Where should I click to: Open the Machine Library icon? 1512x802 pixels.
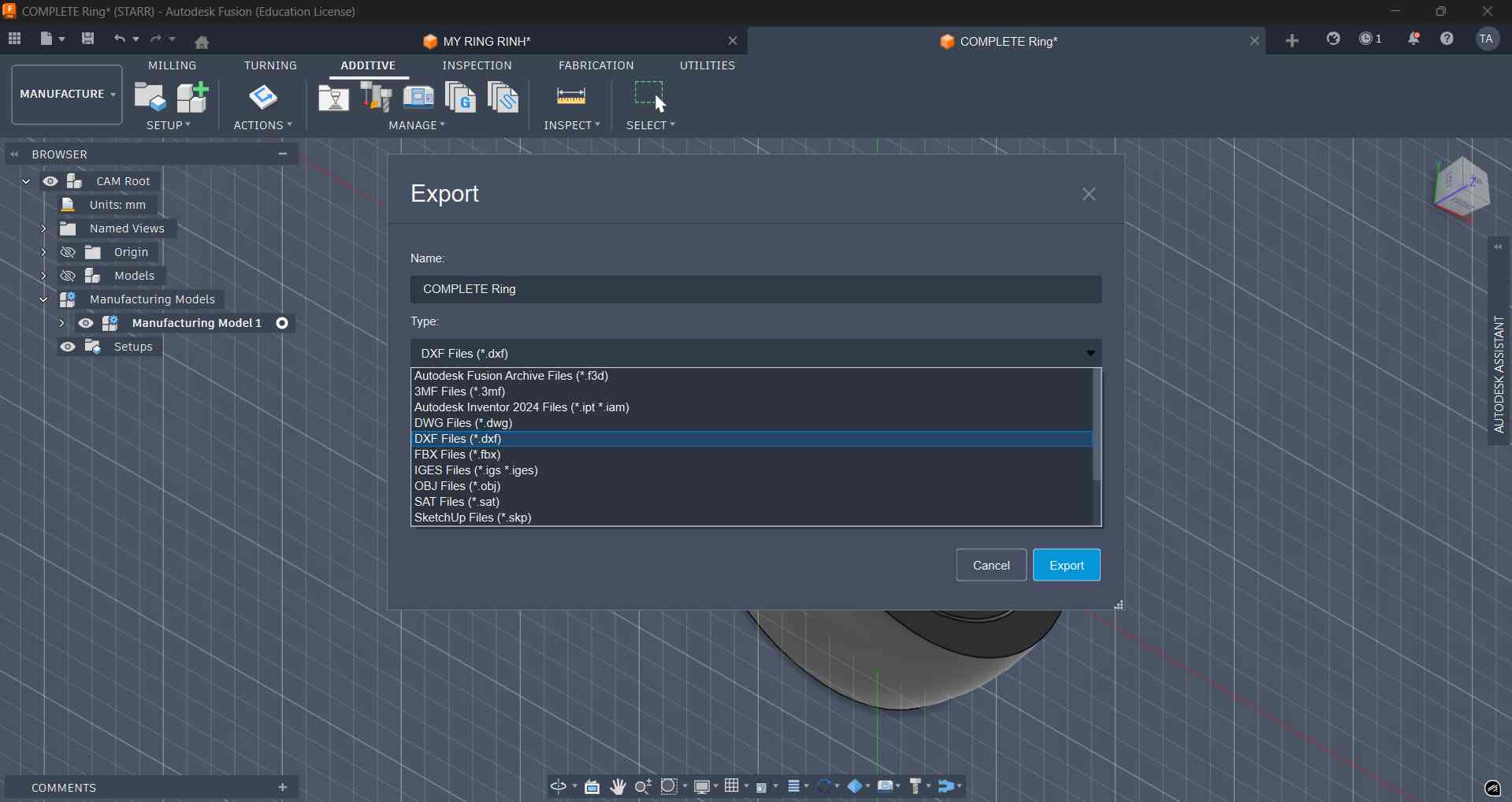(x=418, y=97)
